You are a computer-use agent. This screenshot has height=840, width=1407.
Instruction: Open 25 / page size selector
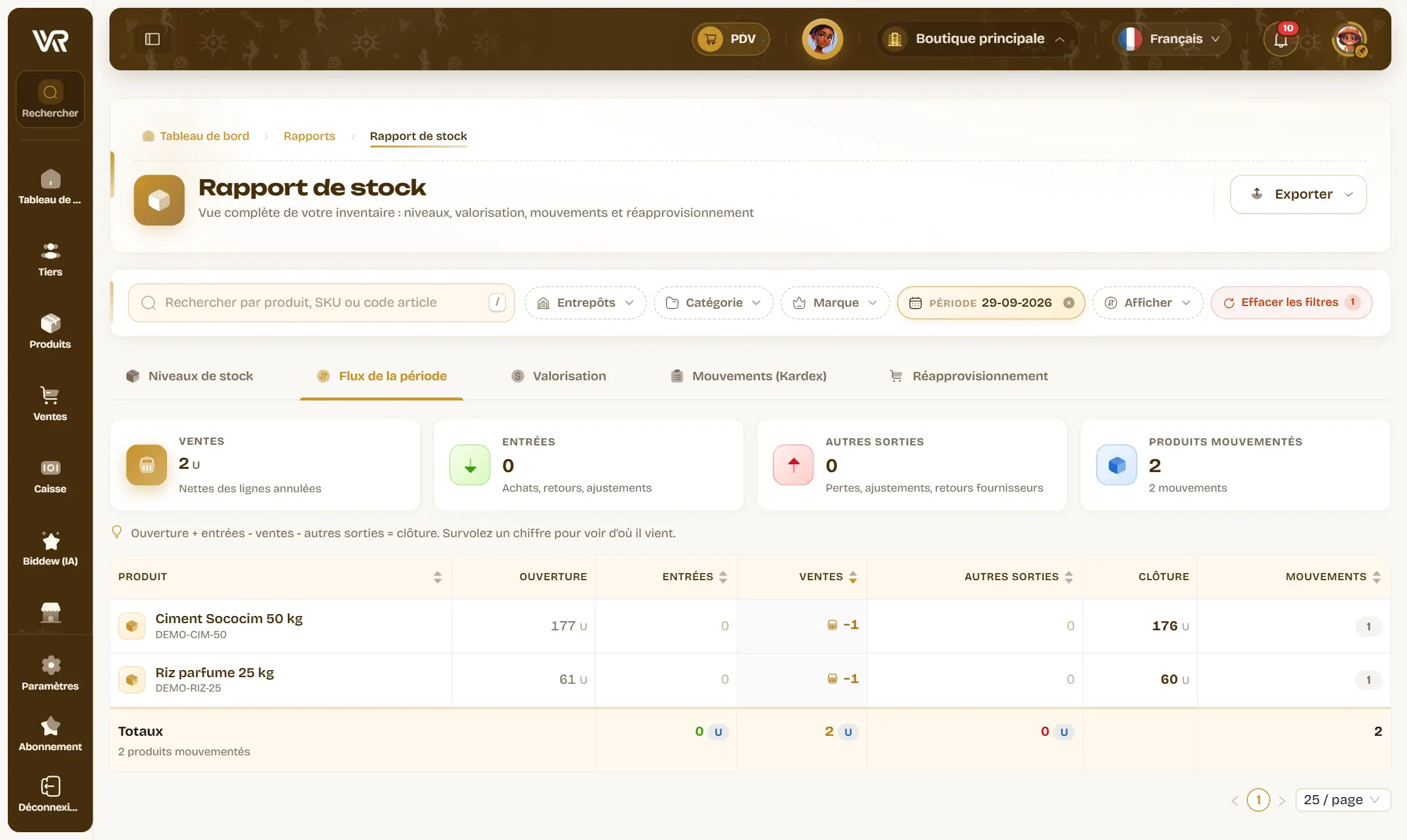click(x=1343, y=800)
